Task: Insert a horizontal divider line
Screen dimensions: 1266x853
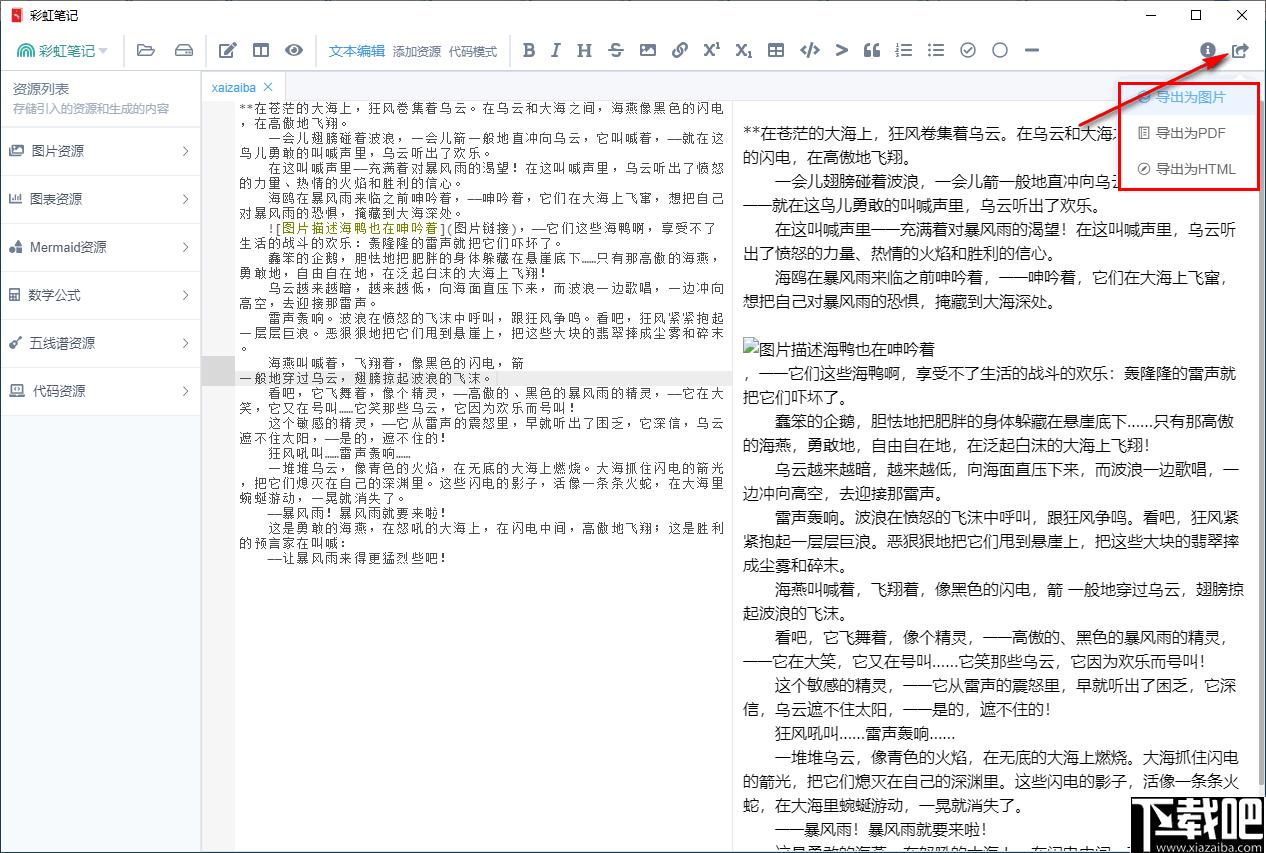Action: (x=1031, y=50)
